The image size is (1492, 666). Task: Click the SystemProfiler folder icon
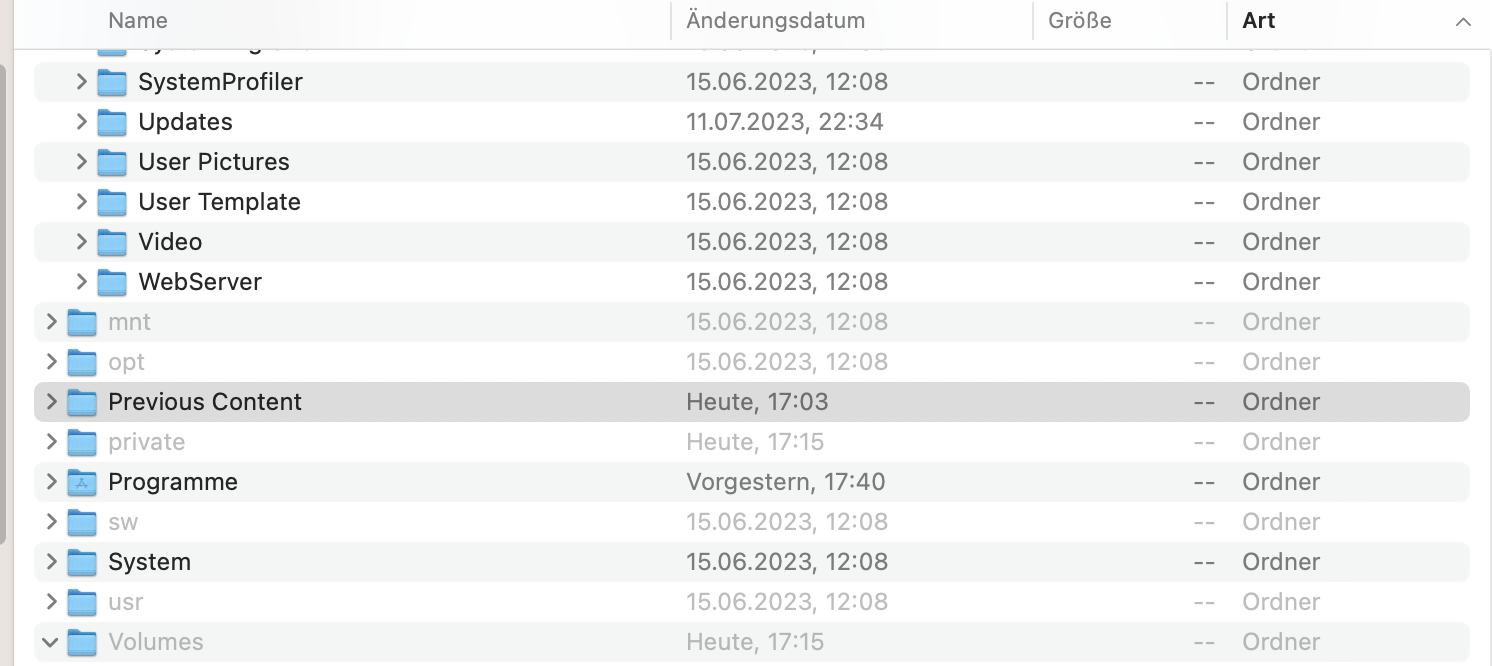click(112, 82)
